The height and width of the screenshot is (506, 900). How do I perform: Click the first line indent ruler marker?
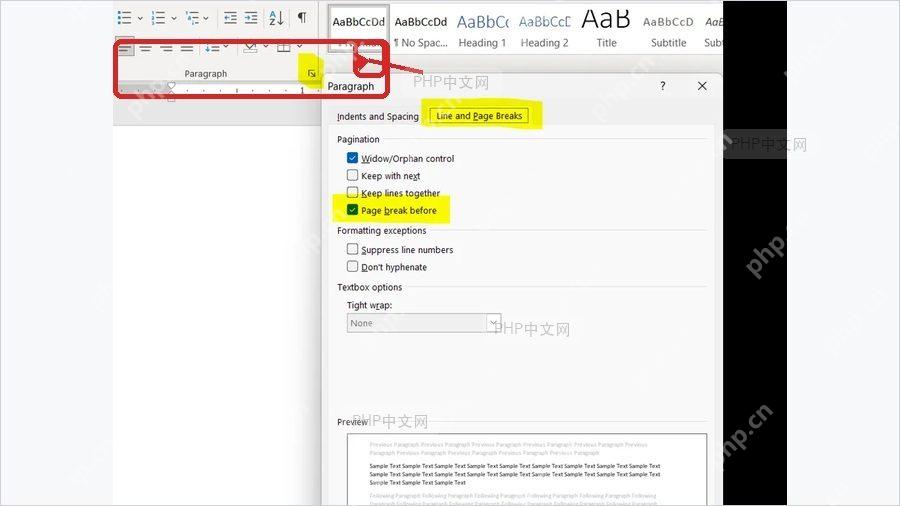tap(171, 86)
